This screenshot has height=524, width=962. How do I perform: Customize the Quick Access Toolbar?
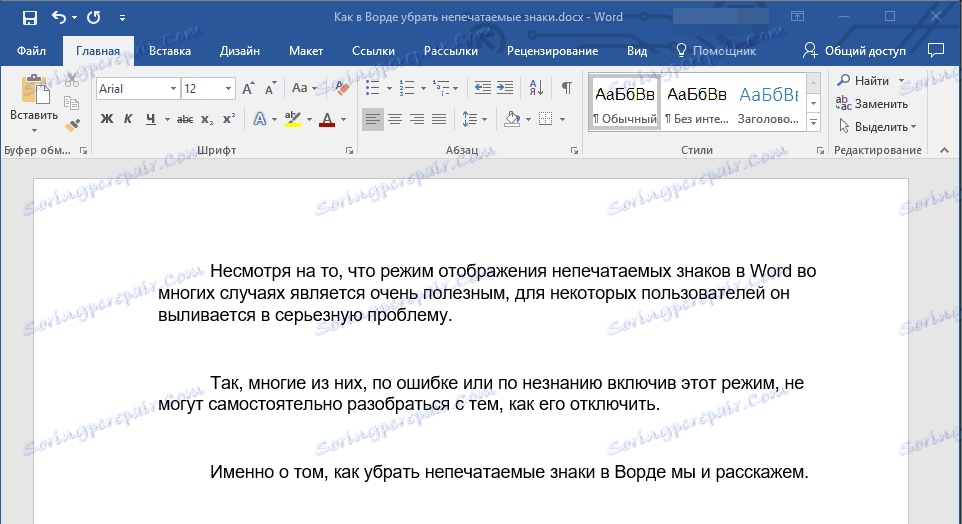[122, 18]
